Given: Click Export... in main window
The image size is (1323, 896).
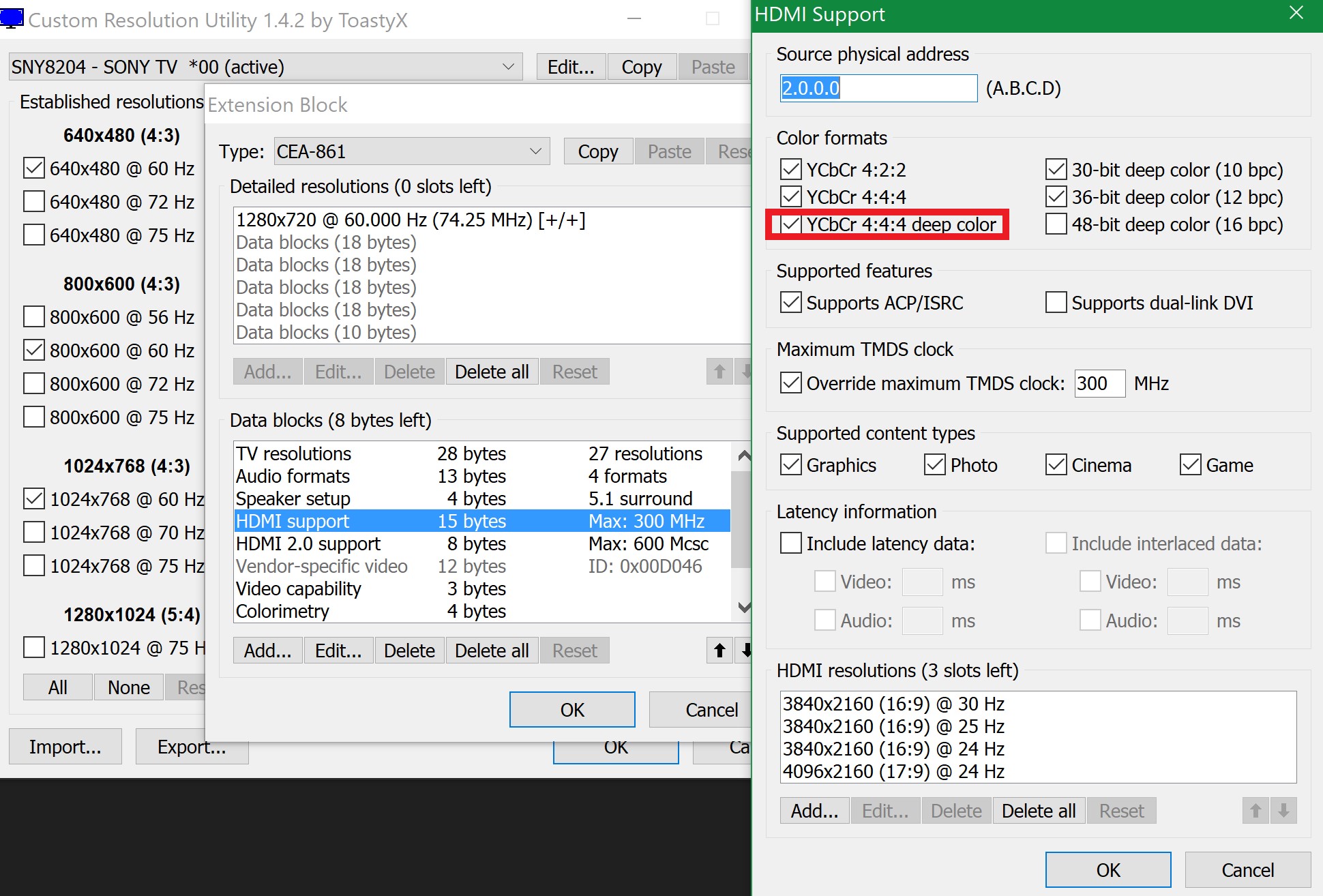Looking at the screenshot, I should (192, 747).
